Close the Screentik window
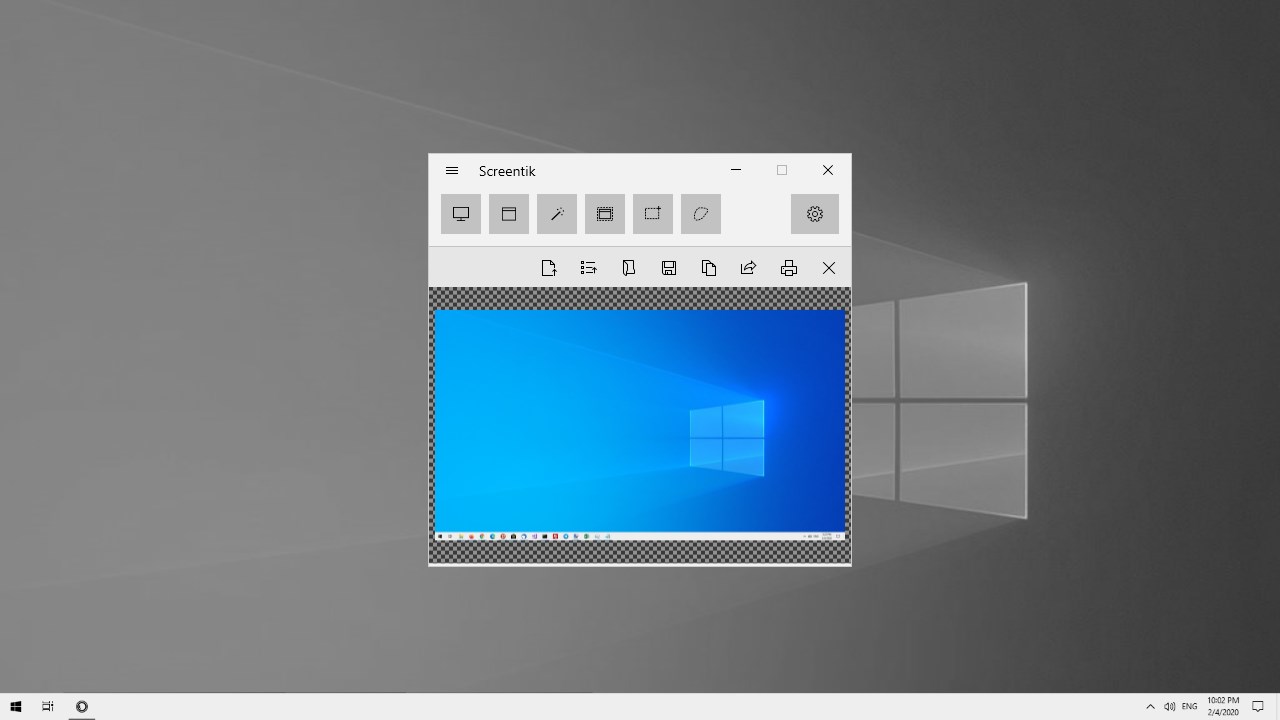The image size is (1280, 720). coord(828,171)
